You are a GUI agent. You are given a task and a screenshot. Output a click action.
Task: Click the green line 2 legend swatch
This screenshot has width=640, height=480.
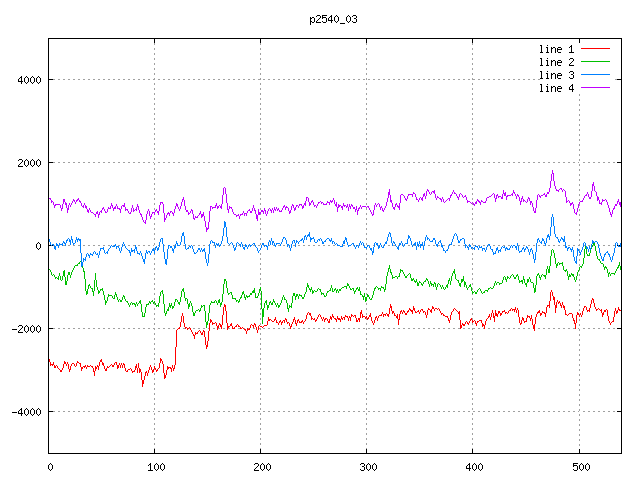[x=595, y=62]
